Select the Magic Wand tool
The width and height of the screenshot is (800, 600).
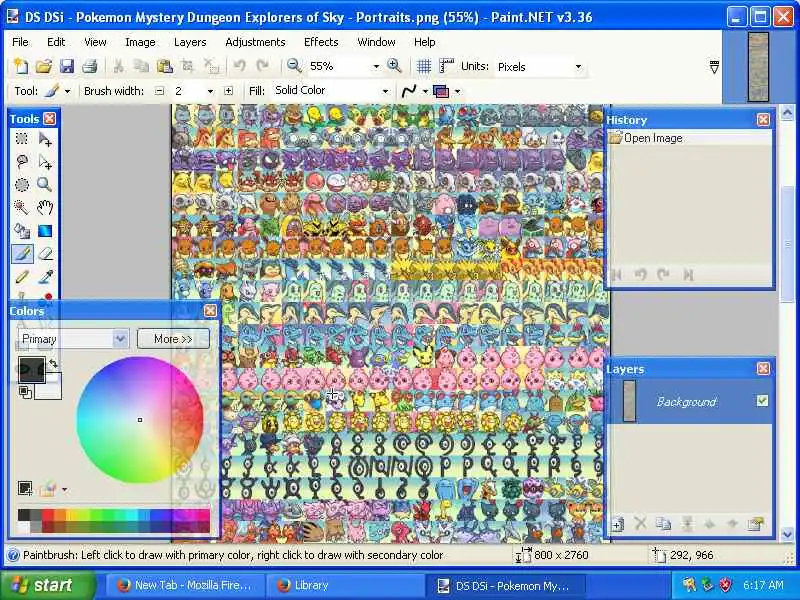[x=21, y=207]
